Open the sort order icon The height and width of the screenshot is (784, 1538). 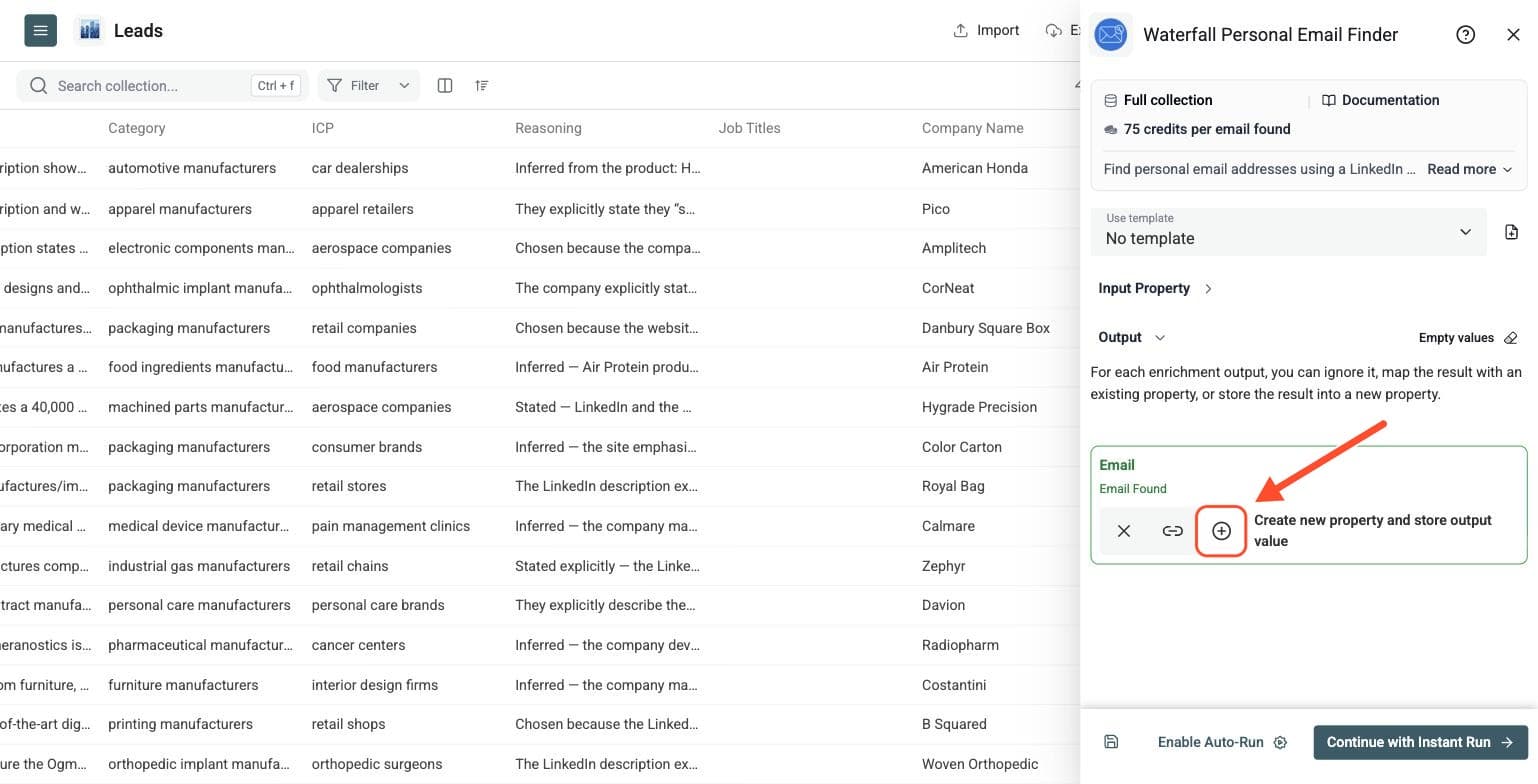click(x=482, y=85)
